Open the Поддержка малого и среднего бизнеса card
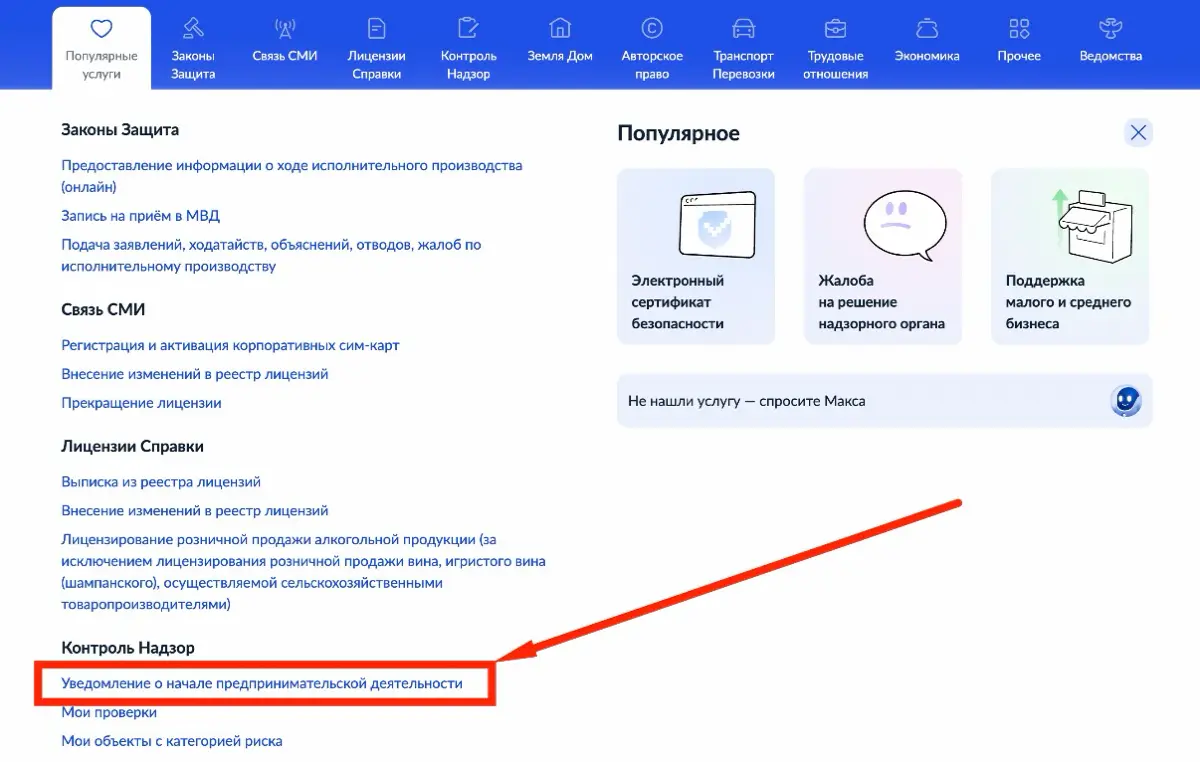Viewport: 1200px width, 762px height. [x=1070, y=257]
